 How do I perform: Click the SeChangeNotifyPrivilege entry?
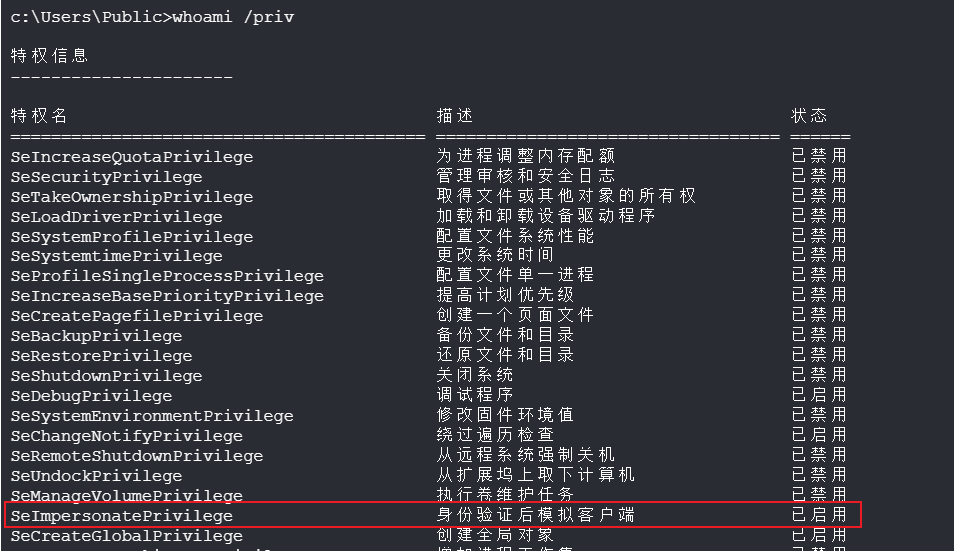(127, 436)
